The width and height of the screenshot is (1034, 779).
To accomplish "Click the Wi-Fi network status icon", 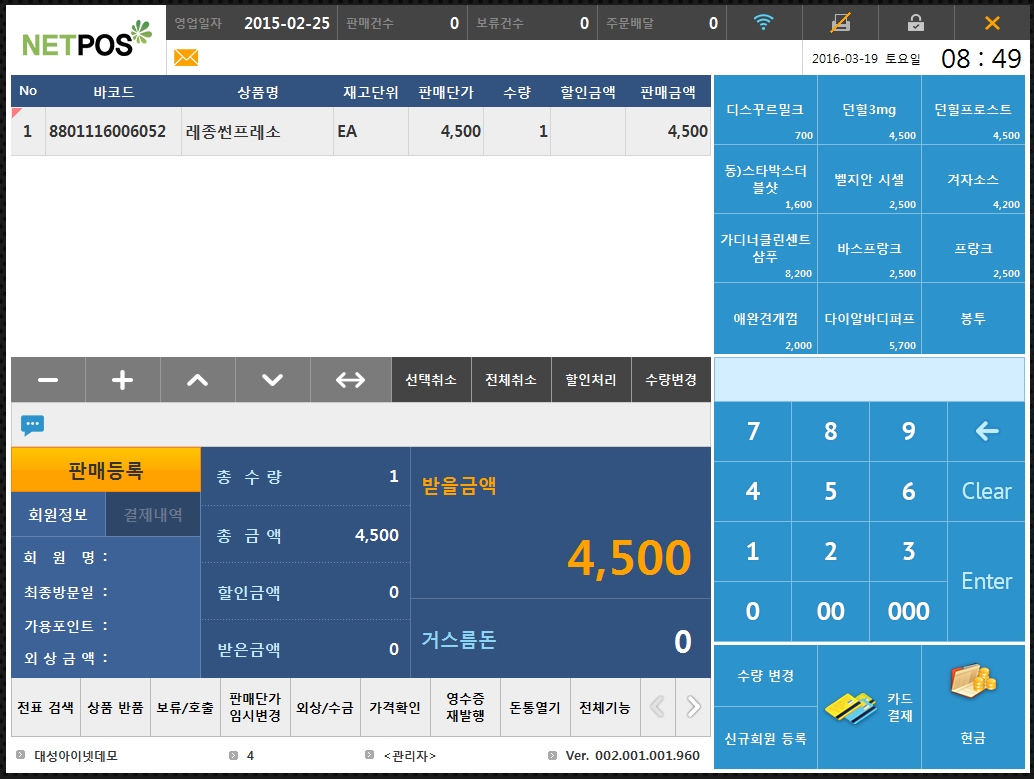I will click(764, 22).
